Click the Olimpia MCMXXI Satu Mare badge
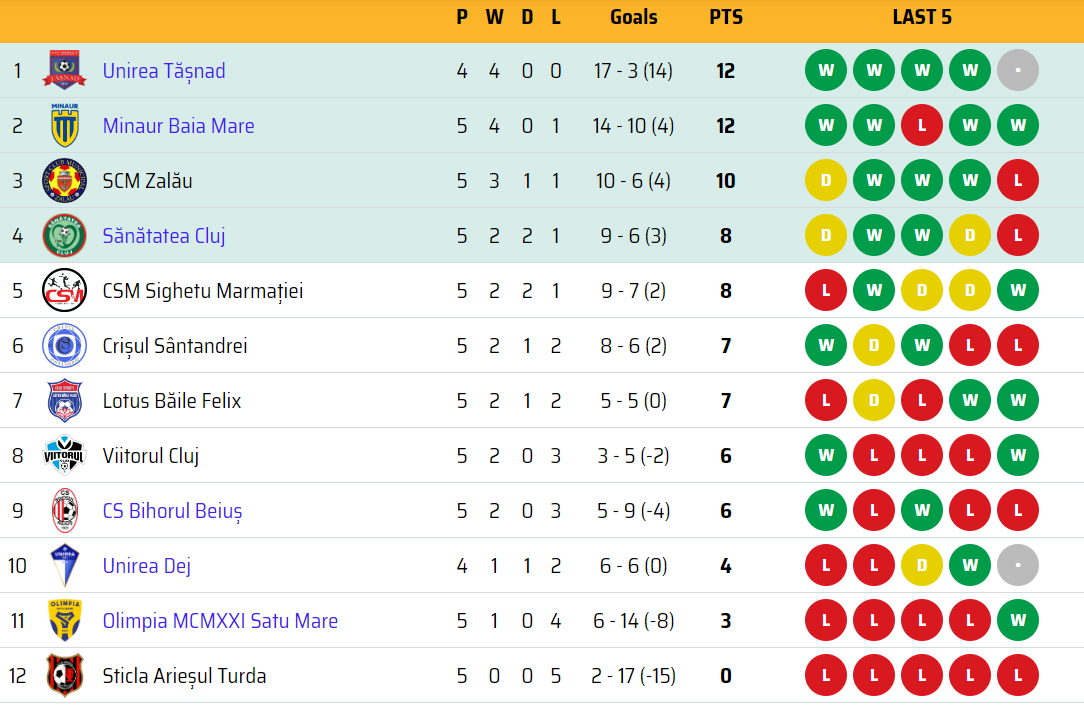 [x=64, y=621]
